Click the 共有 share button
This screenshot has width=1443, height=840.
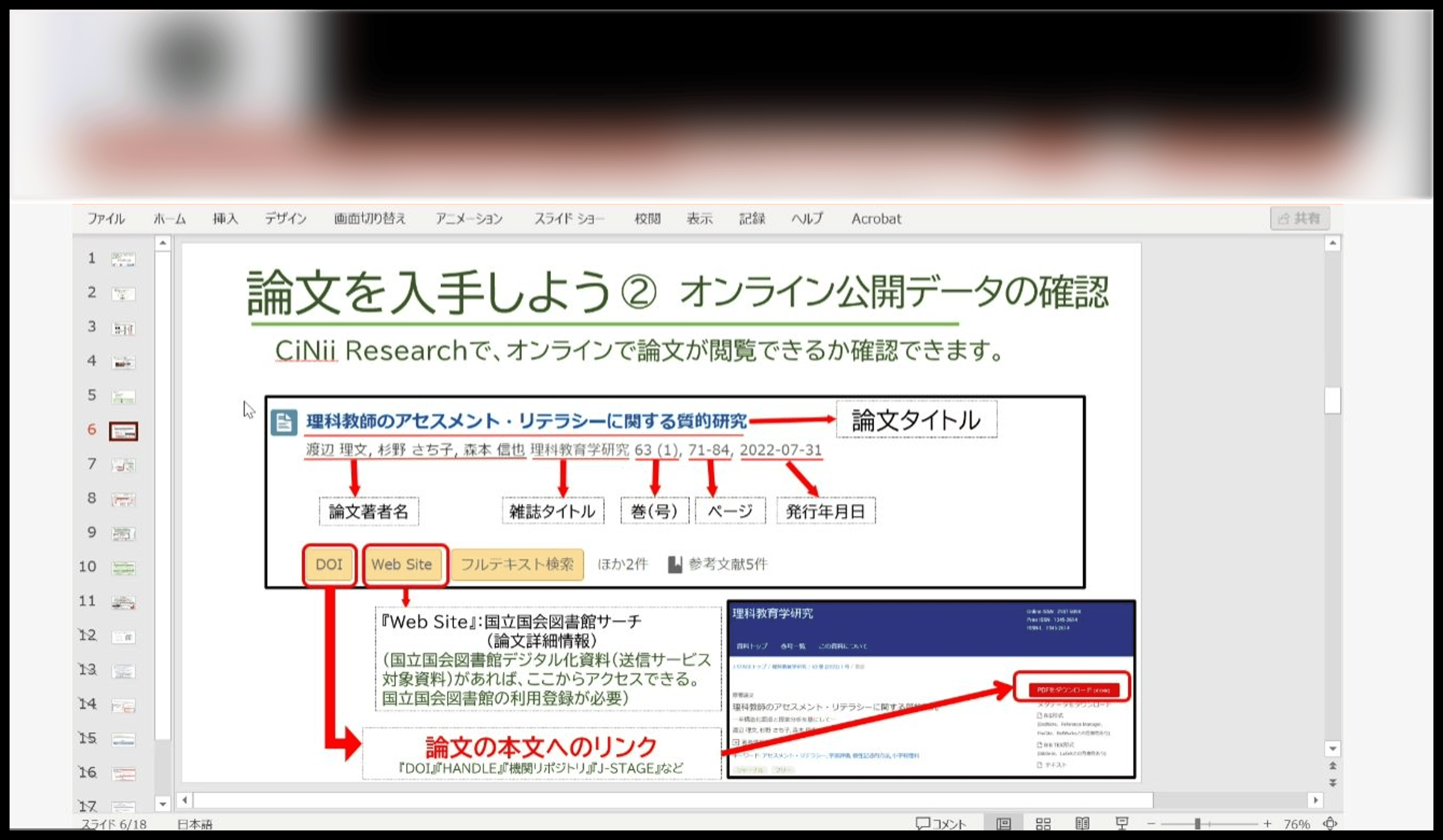1300,218
